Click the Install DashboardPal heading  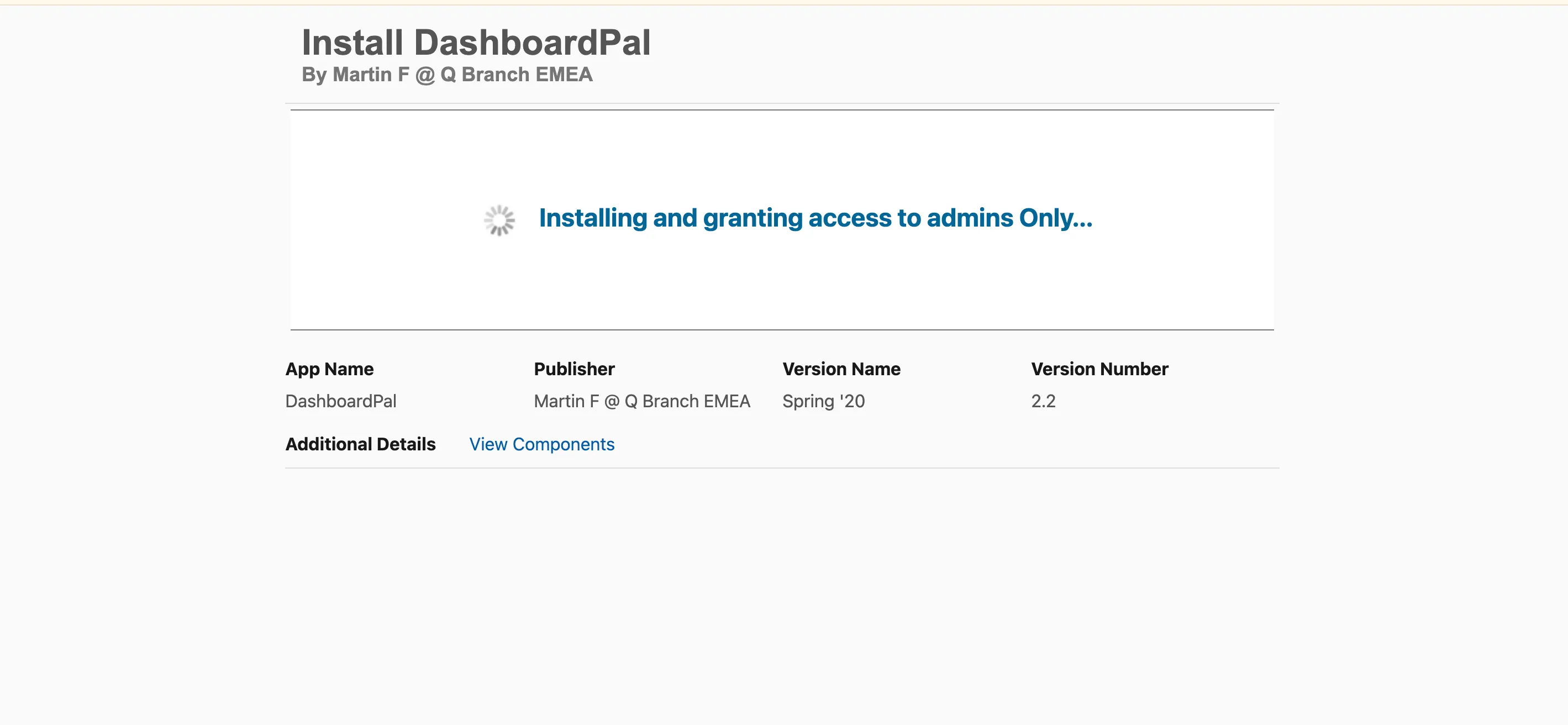476,43
